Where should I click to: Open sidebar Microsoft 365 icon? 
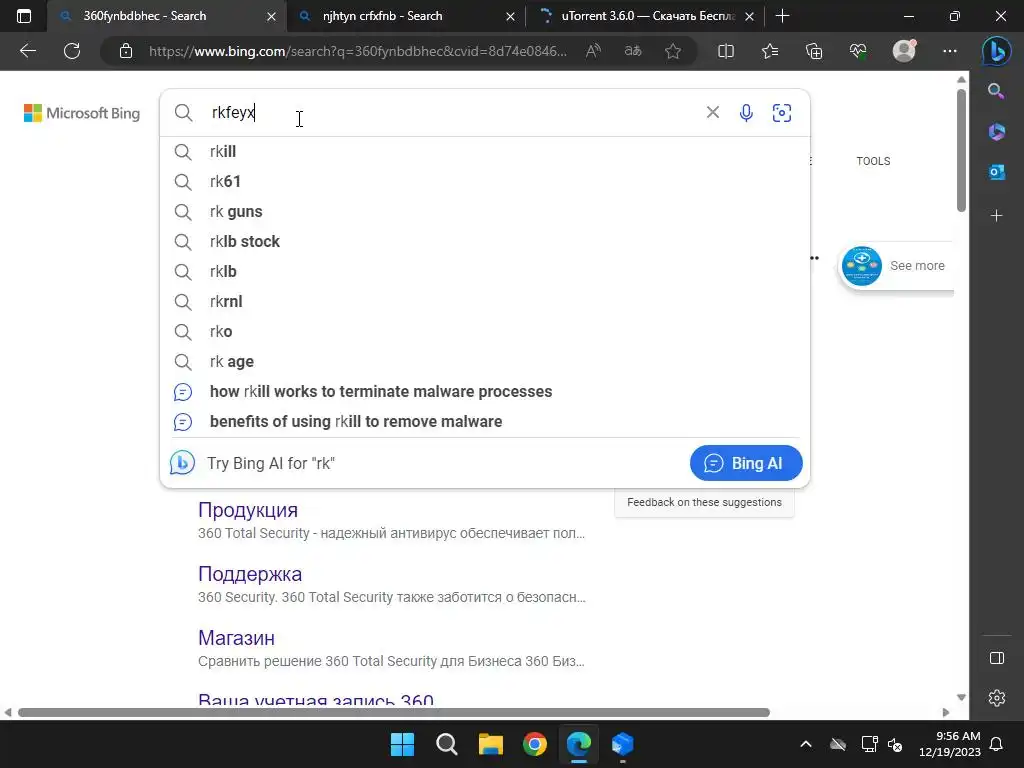point(997,131)
